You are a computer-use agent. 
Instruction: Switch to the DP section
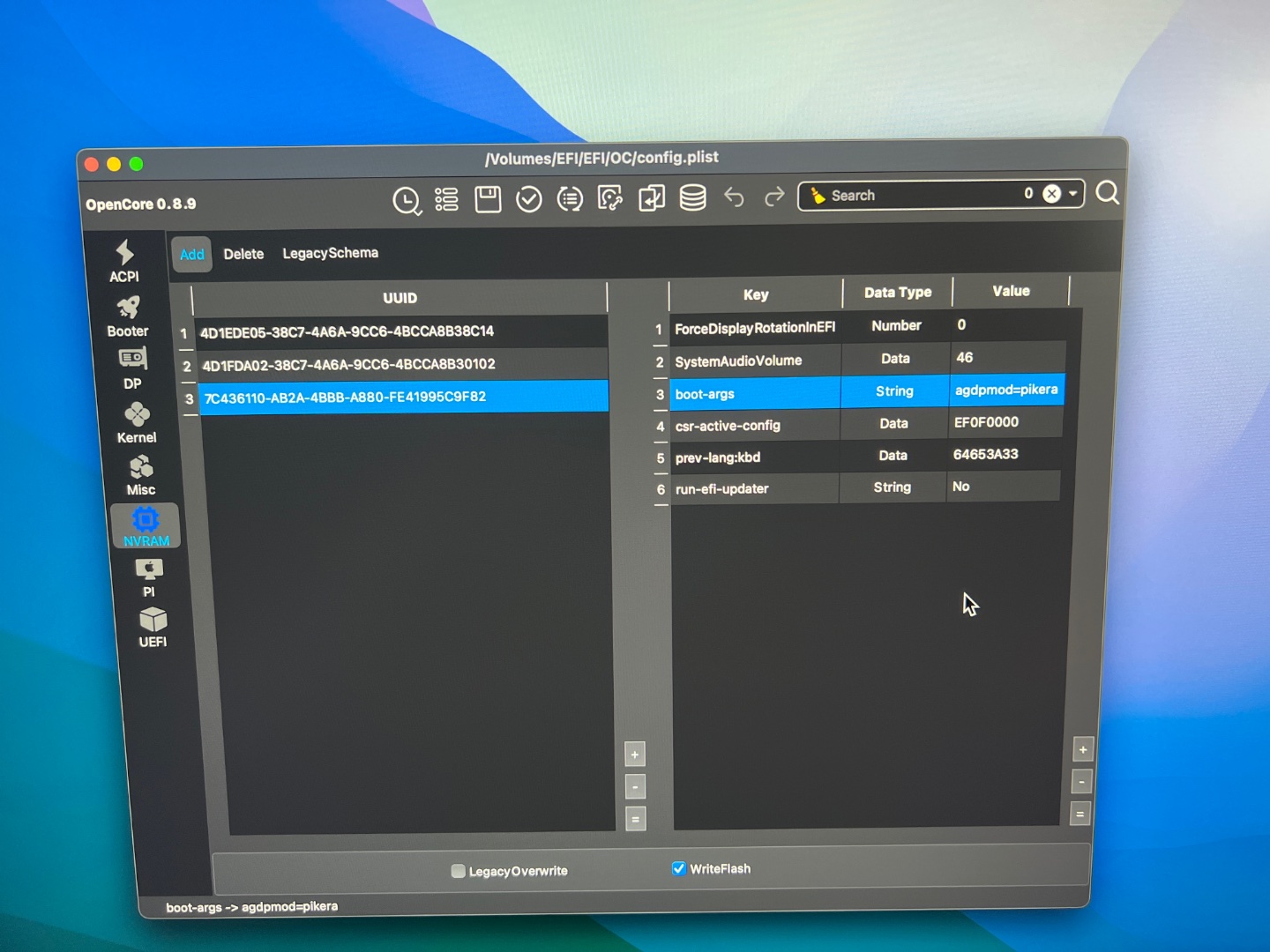click(132, 368)
